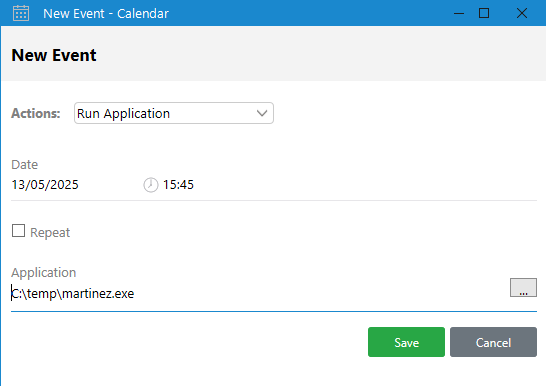Viewport: 546px width, 386px height.
Task: Enable the Repeat checkbox
Action: click(x=18, y=231)
